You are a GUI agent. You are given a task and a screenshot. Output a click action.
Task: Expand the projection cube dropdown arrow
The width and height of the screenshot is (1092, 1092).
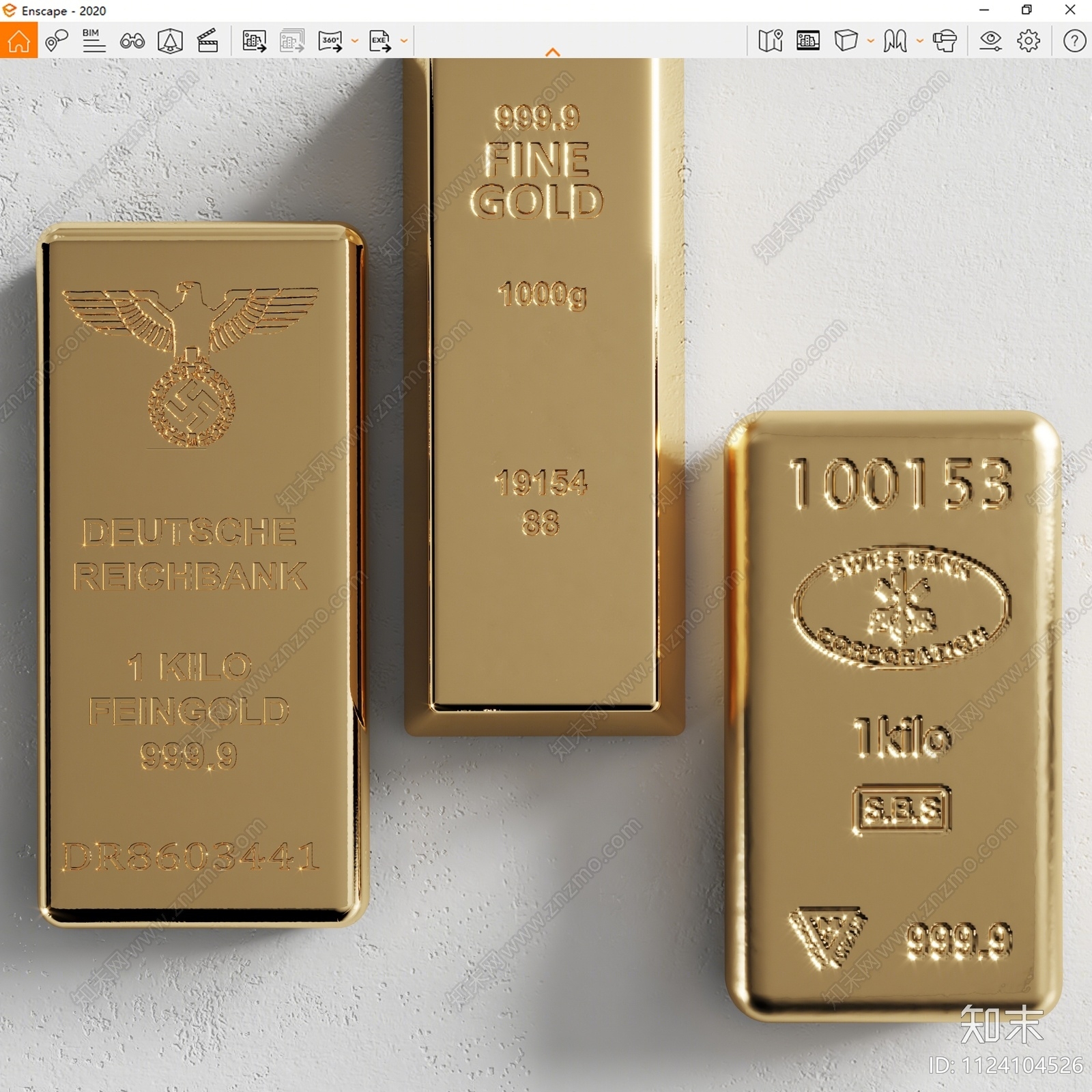coord(870,41)
